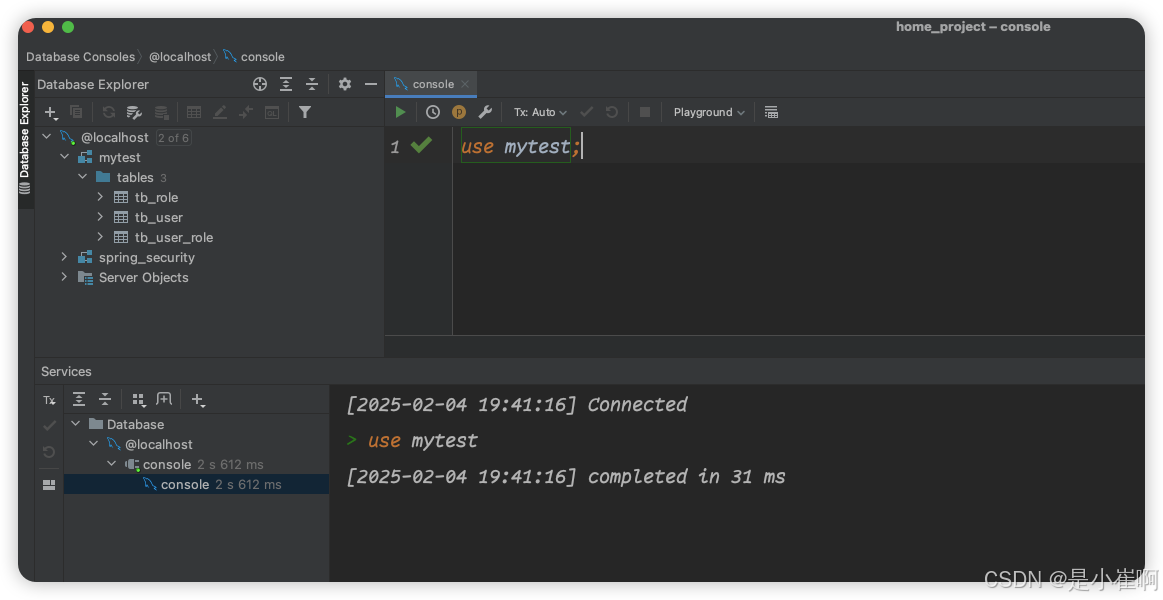Viewport: 1163px width, 600px height.
Task: Click the edit pencil icon in explorer toolbar
Action: tap(220, 112)
